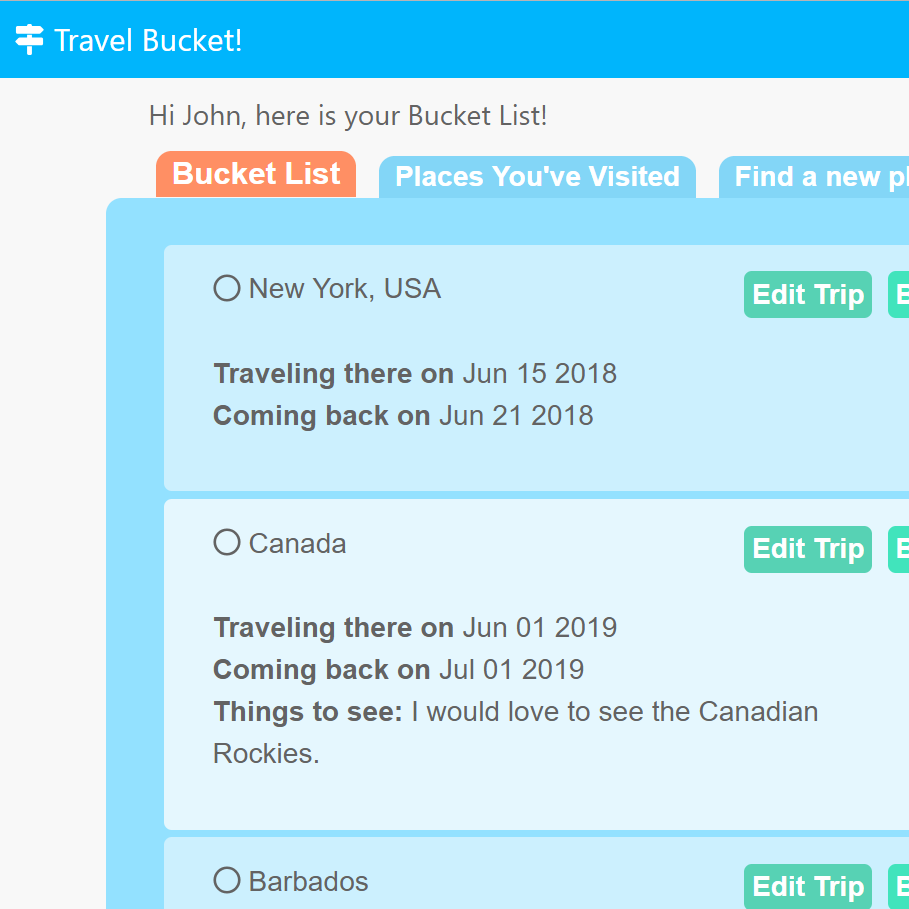The height and width of the screenshot is (909, 909).
Task: Click the "Canada" trip heading
Action: tap(296, 542)
